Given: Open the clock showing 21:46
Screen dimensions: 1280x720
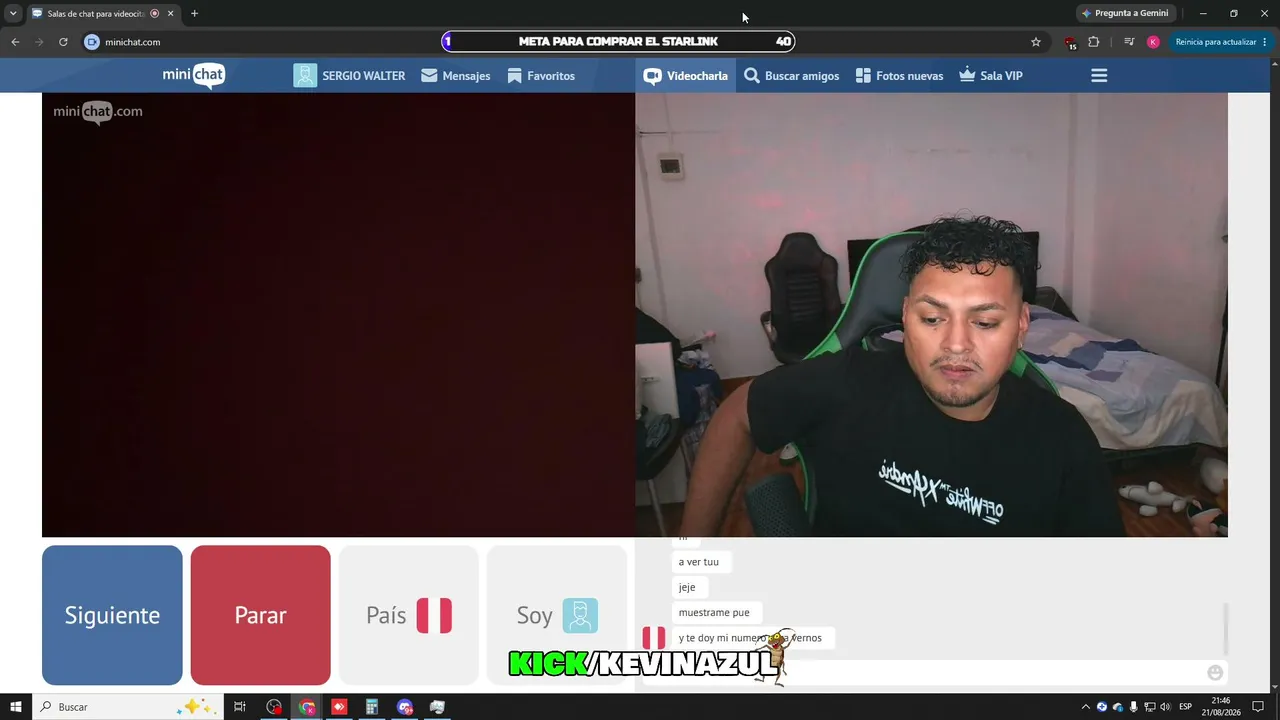Looking at the screenshot, I should pyautogui.click(x=1221, y=707).
